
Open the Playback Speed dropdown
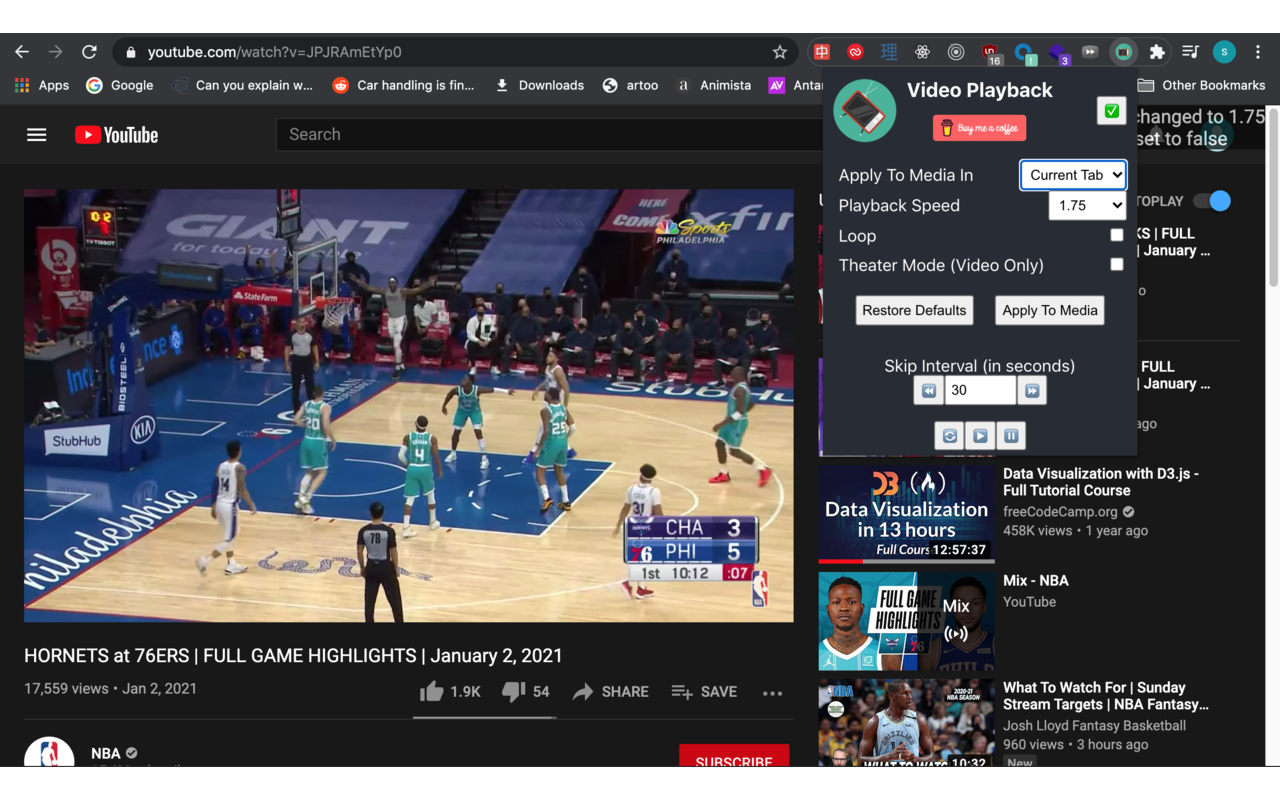1087,205
